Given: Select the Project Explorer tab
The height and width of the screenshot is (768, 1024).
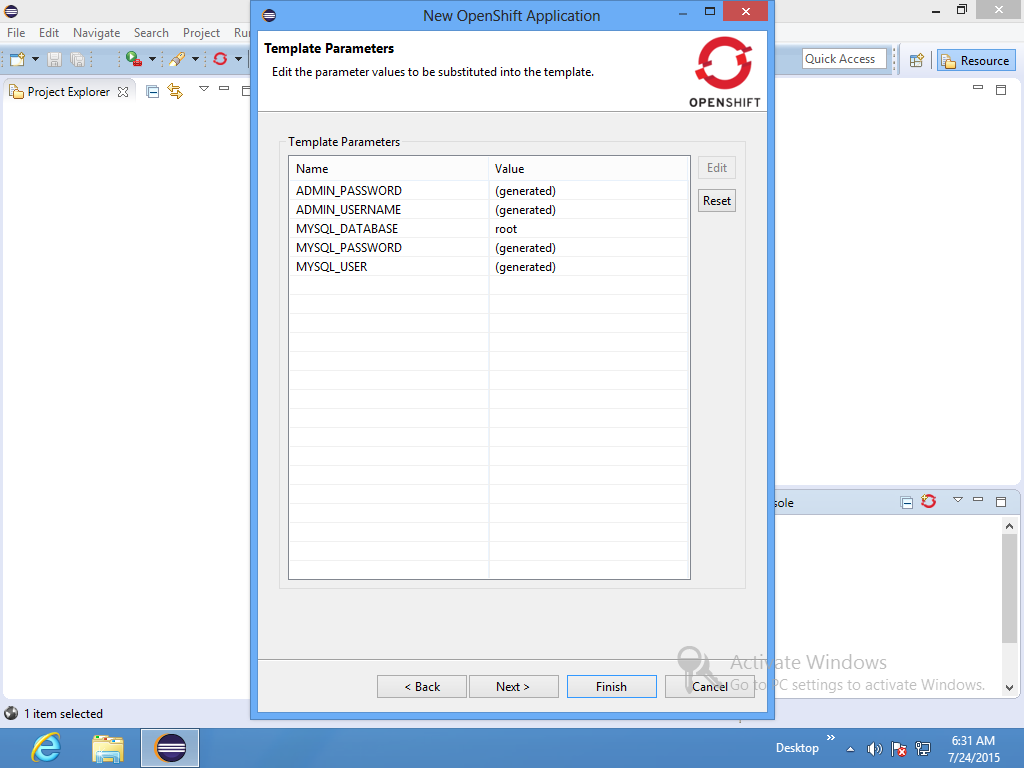Looking at the screenshot, I should [x=69, y=92].
